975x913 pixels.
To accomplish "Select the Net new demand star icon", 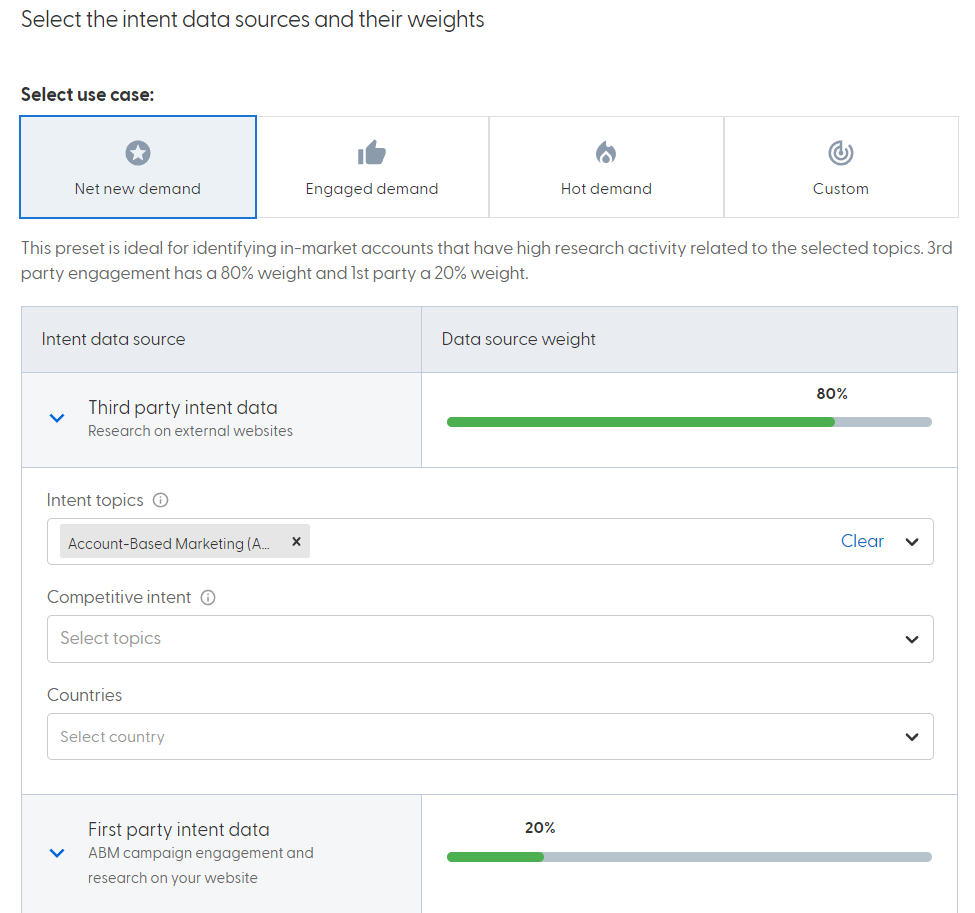I will click(x=138, y=152).
